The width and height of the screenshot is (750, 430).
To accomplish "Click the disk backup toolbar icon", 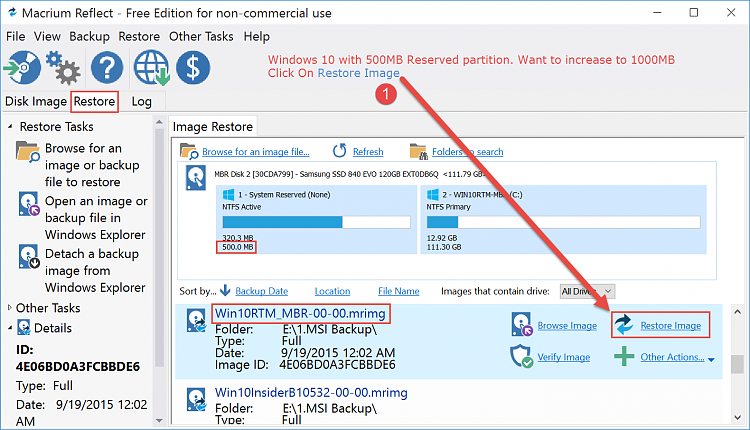I will click(22, 67).
